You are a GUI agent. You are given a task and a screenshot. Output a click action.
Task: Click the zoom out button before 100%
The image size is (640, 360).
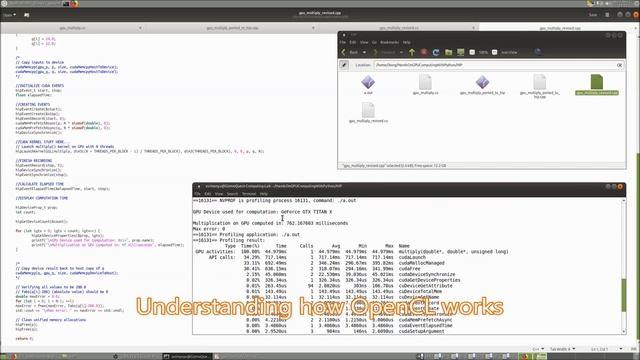(472, 52)
